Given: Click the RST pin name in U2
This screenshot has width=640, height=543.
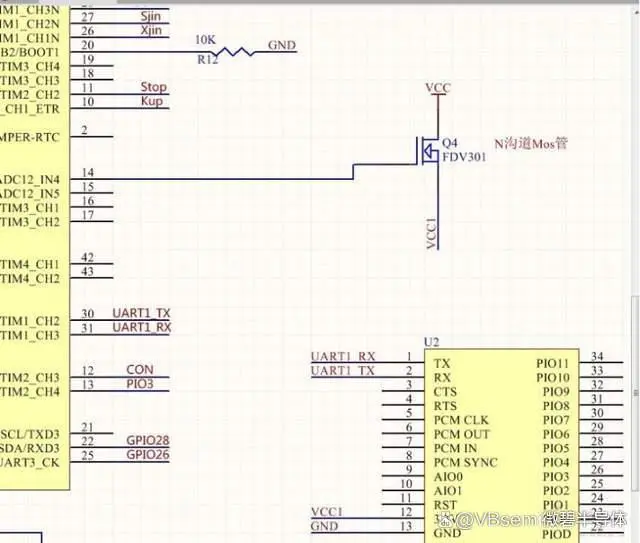Looking at the screenshot, I should (445, 505).
